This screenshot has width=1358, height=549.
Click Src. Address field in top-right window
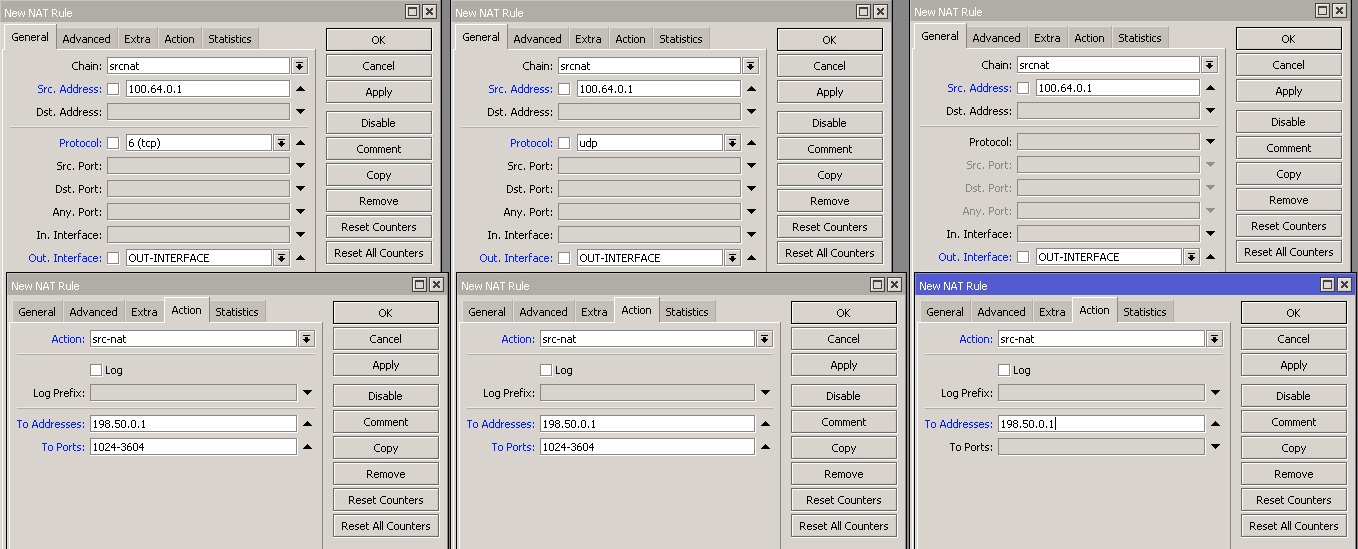[x=1117, y=88]
